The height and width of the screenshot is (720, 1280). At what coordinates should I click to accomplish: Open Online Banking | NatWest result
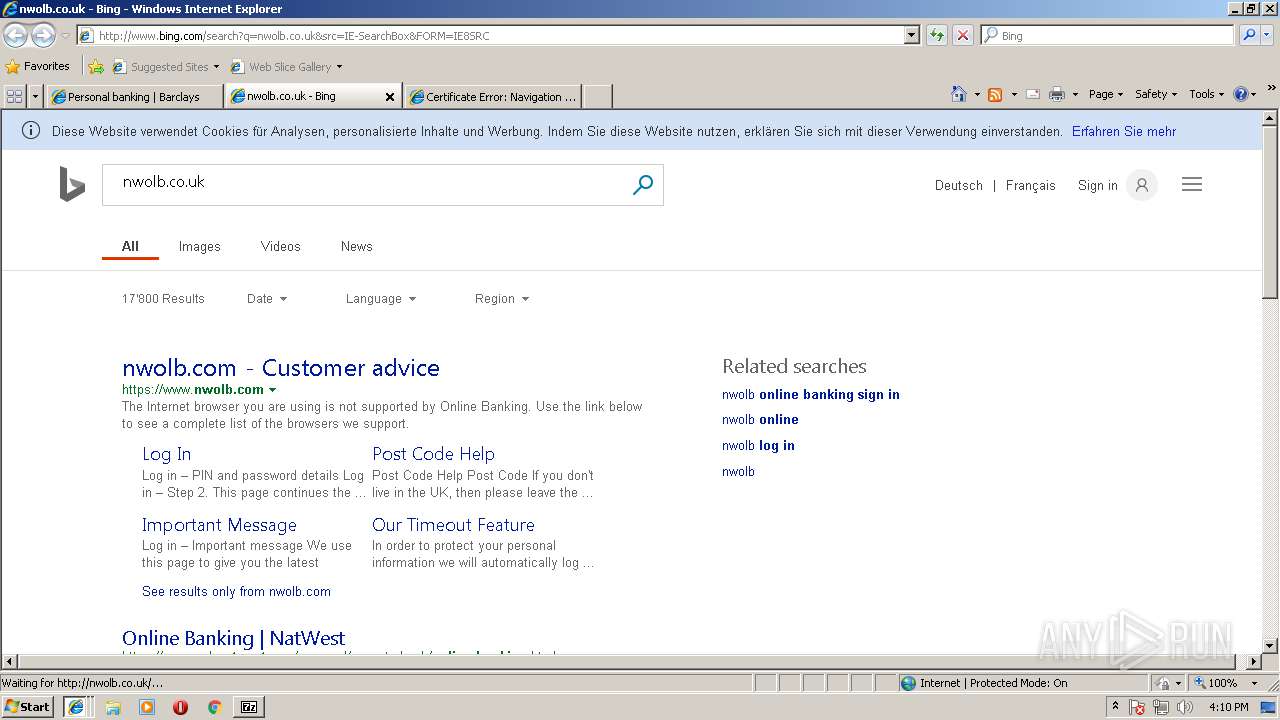[x=233, y=638]
